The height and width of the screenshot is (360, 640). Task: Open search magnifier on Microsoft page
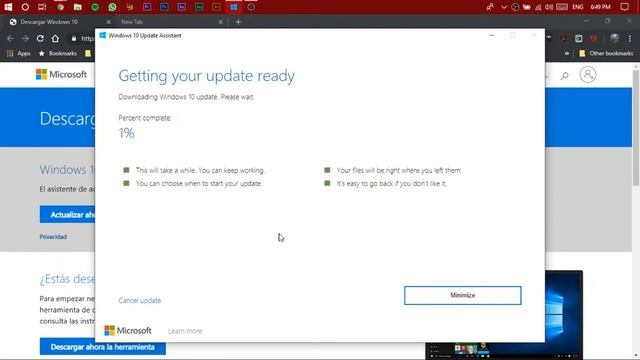(x=564, y=75)
